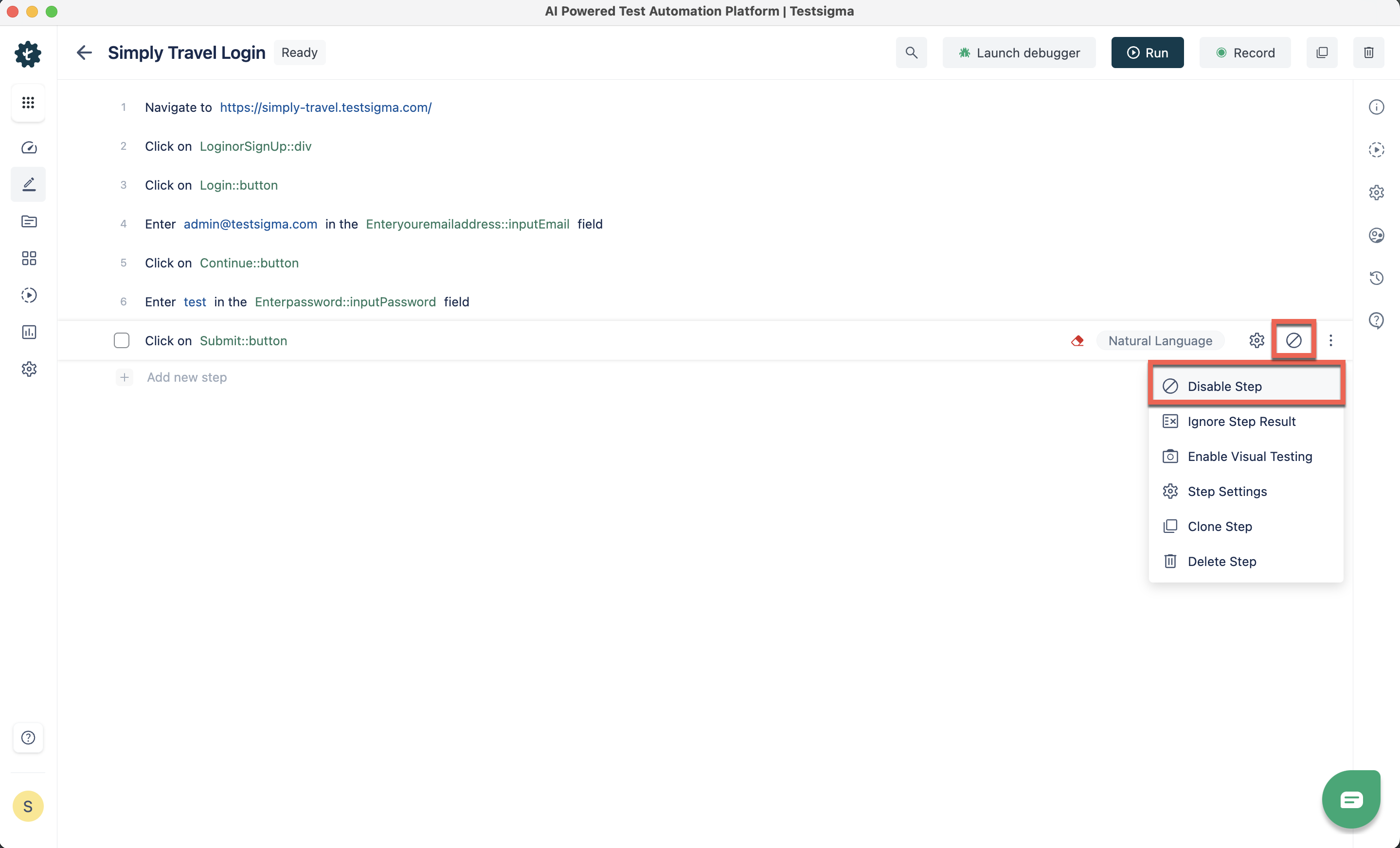The height and width of the screenshot is (848, 1400).
Task: Open step settings gear on Submit step row
Action: (1256, 340)
